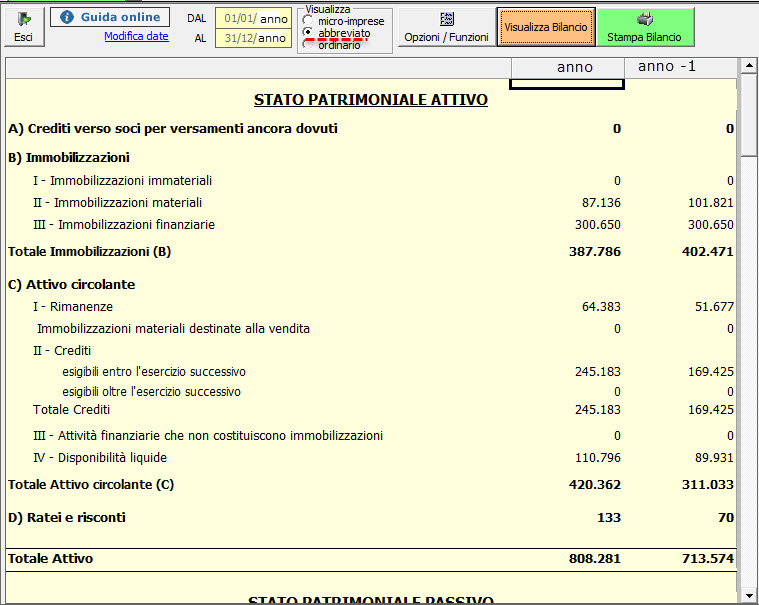Click the scrollbar up arrow
This screenshot has width=759, height=605.
click(748, 65)
